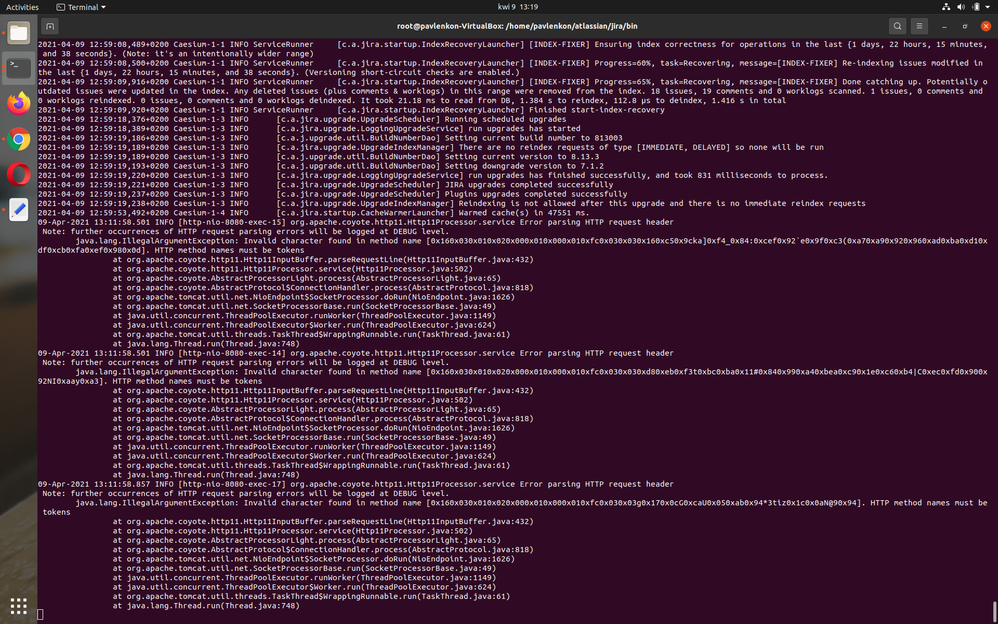Open the Show Applications grid

click(17, 606)
